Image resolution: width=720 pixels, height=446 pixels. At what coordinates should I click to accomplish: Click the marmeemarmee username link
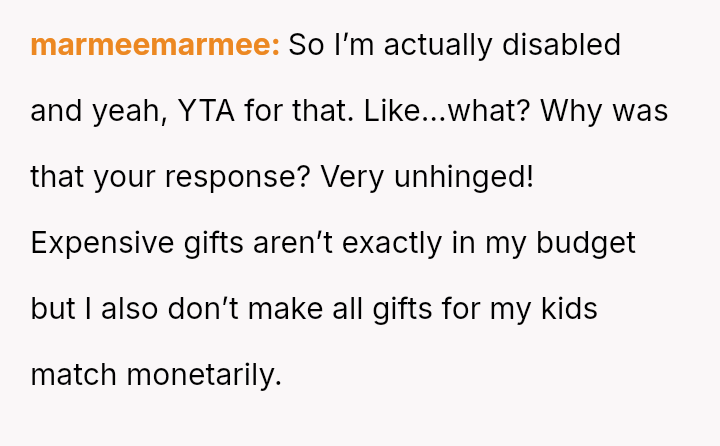155,45
